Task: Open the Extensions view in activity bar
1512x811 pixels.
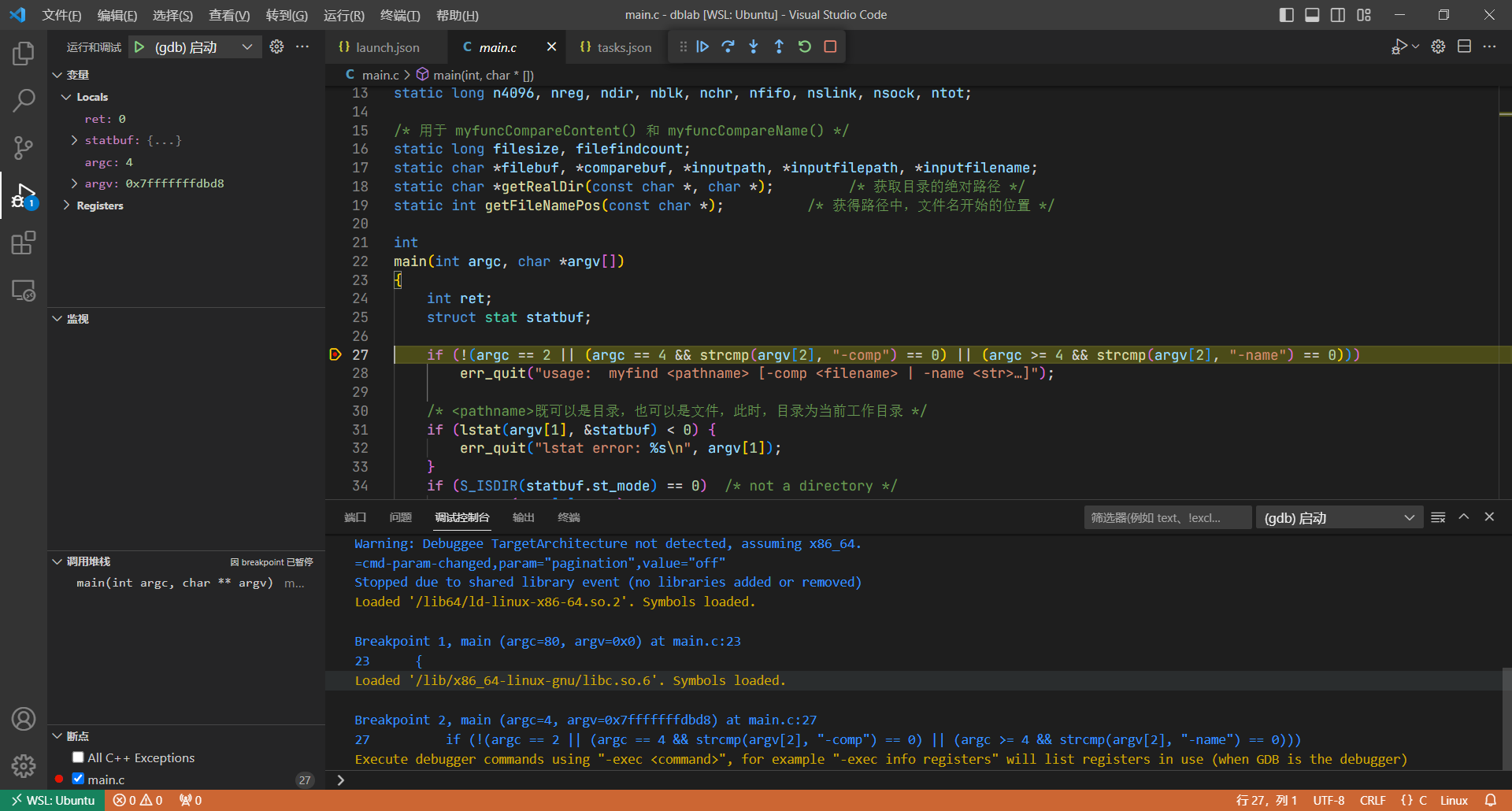Action: coord(24,243)
